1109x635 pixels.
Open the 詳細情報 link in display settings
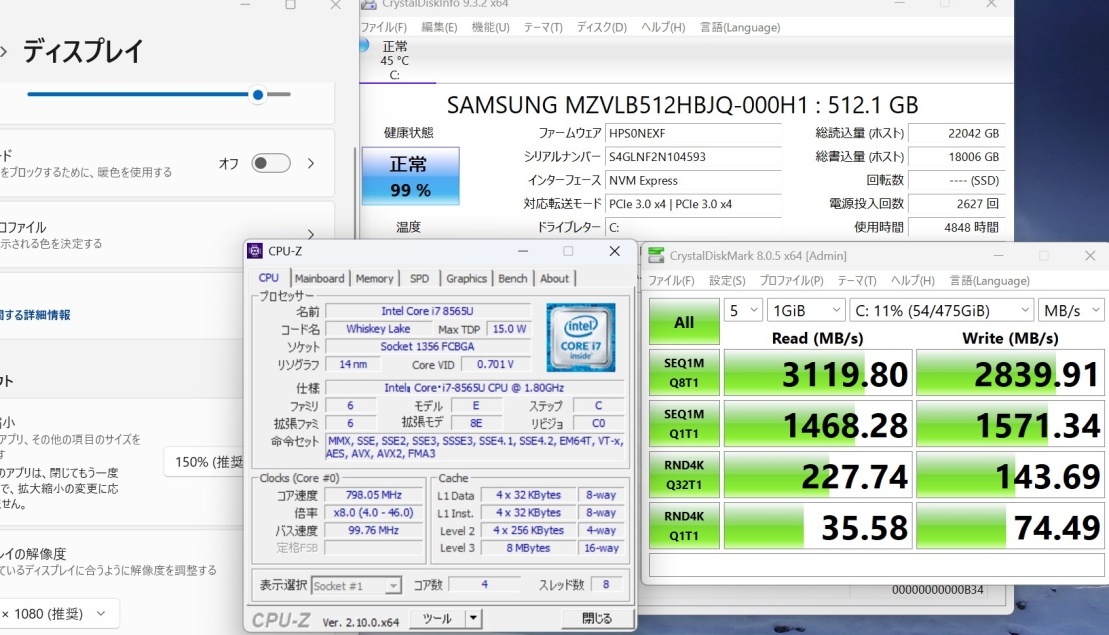coord(35,315)
